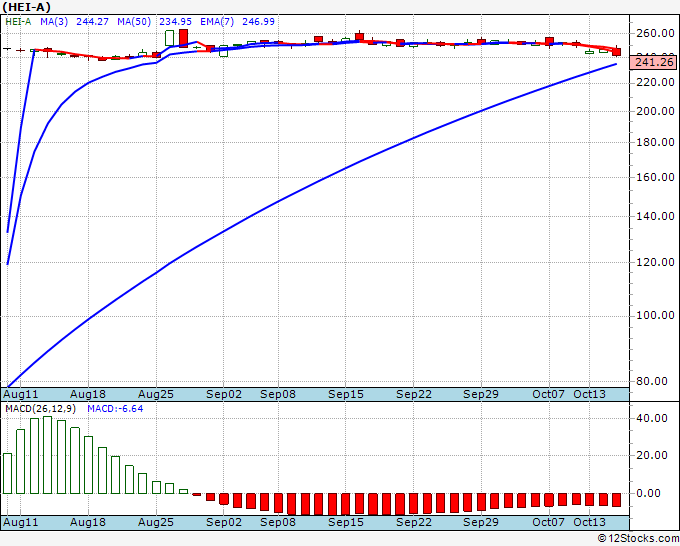Click Sep29 on the price chart date axis
This screenshot has width=680, height=546.
click(x=481, y=395)
